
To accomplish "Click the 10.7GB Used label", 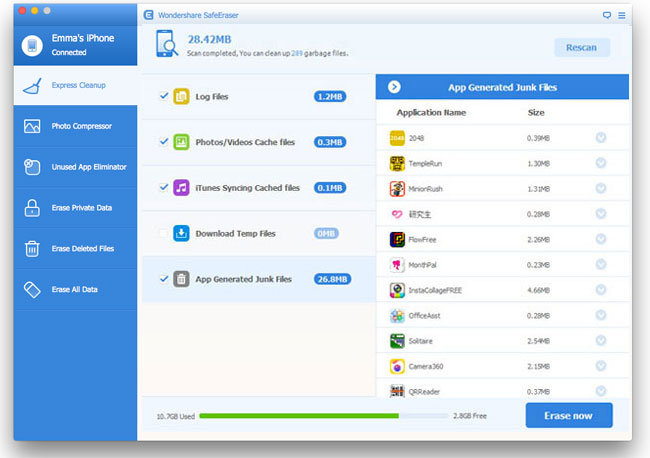I will pyautogui.click(x=176, y=416).
